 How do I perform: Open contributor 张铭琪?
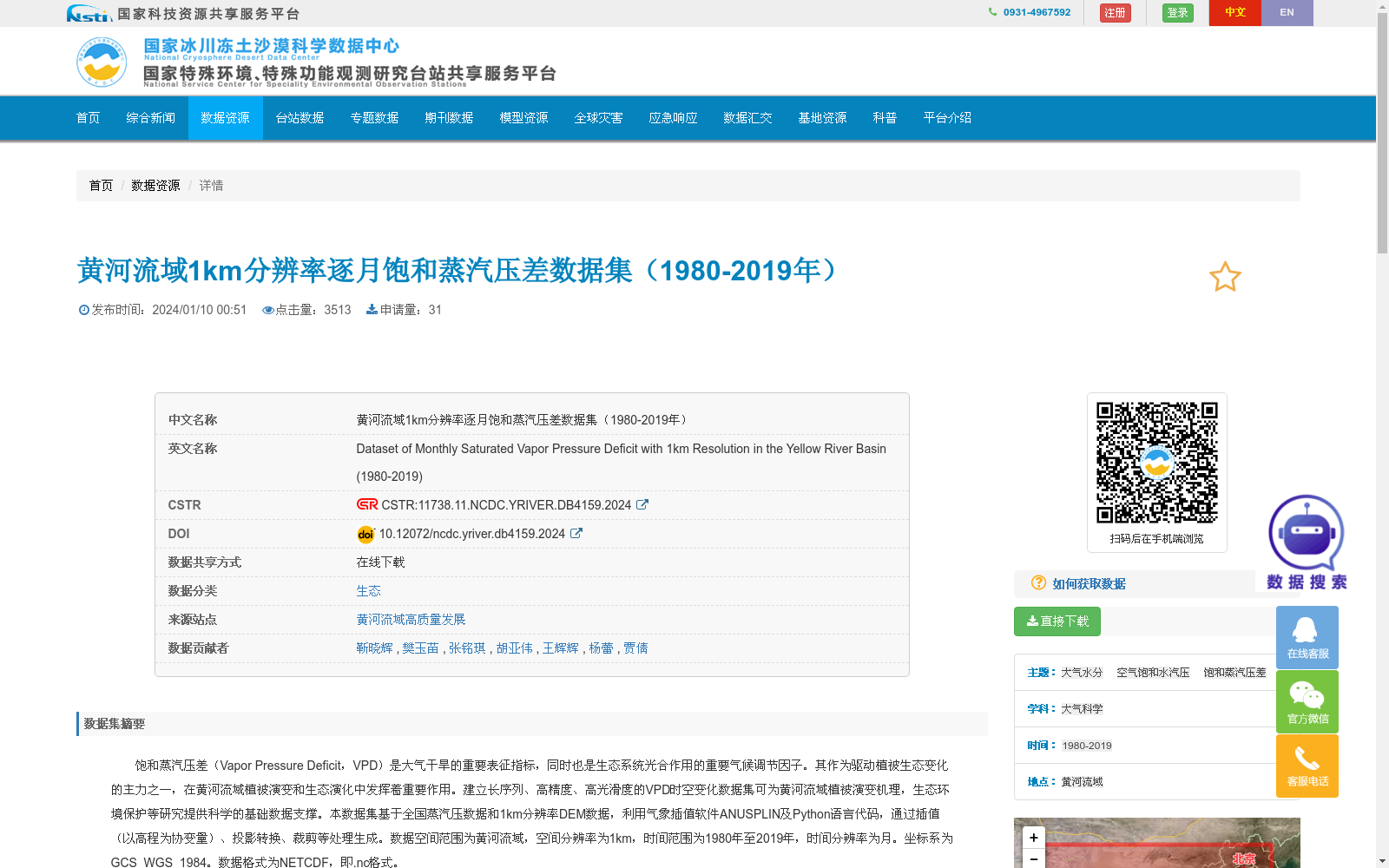[x=467, y=648]
